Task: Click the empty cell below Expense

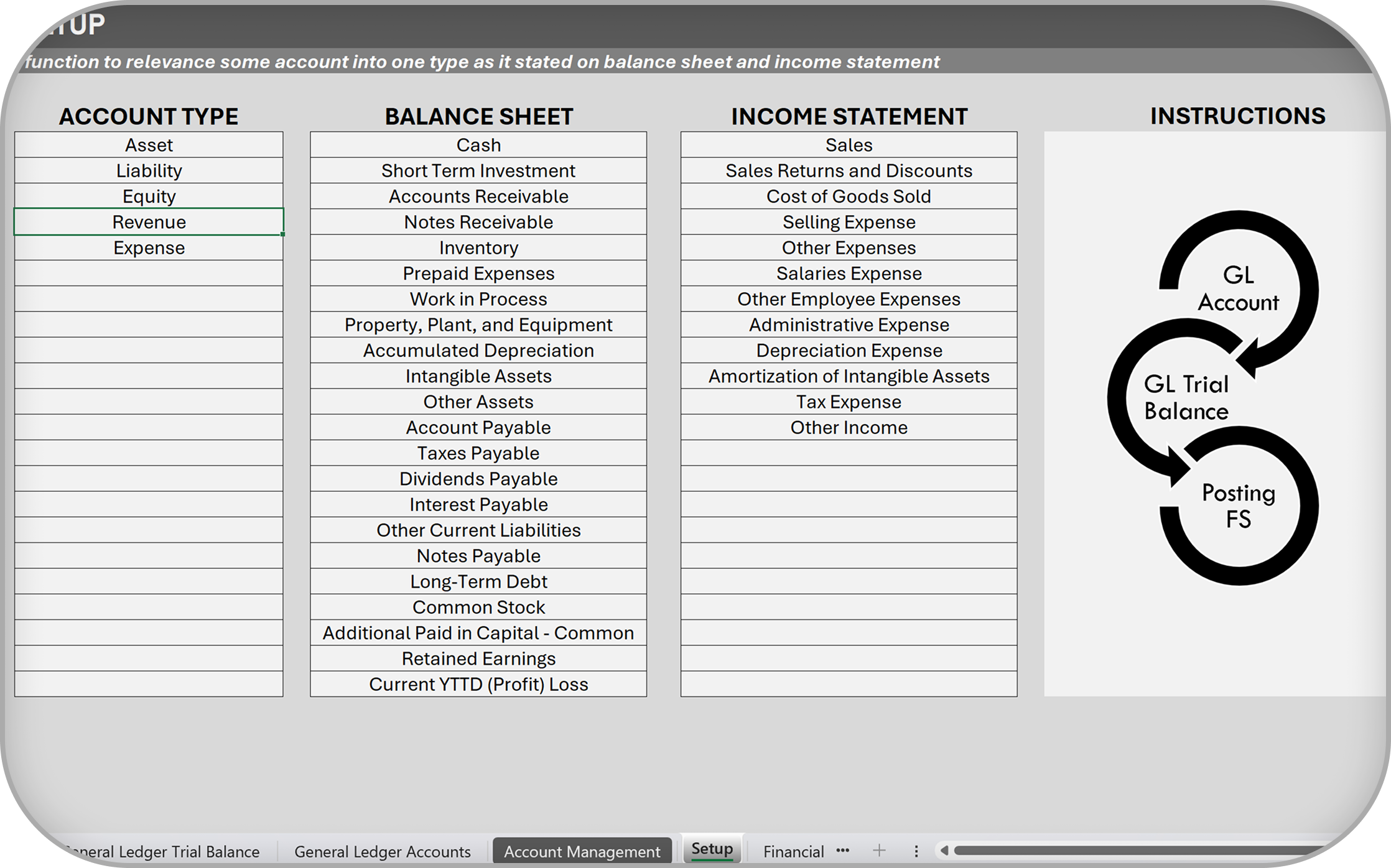Action: pos(149,274)
